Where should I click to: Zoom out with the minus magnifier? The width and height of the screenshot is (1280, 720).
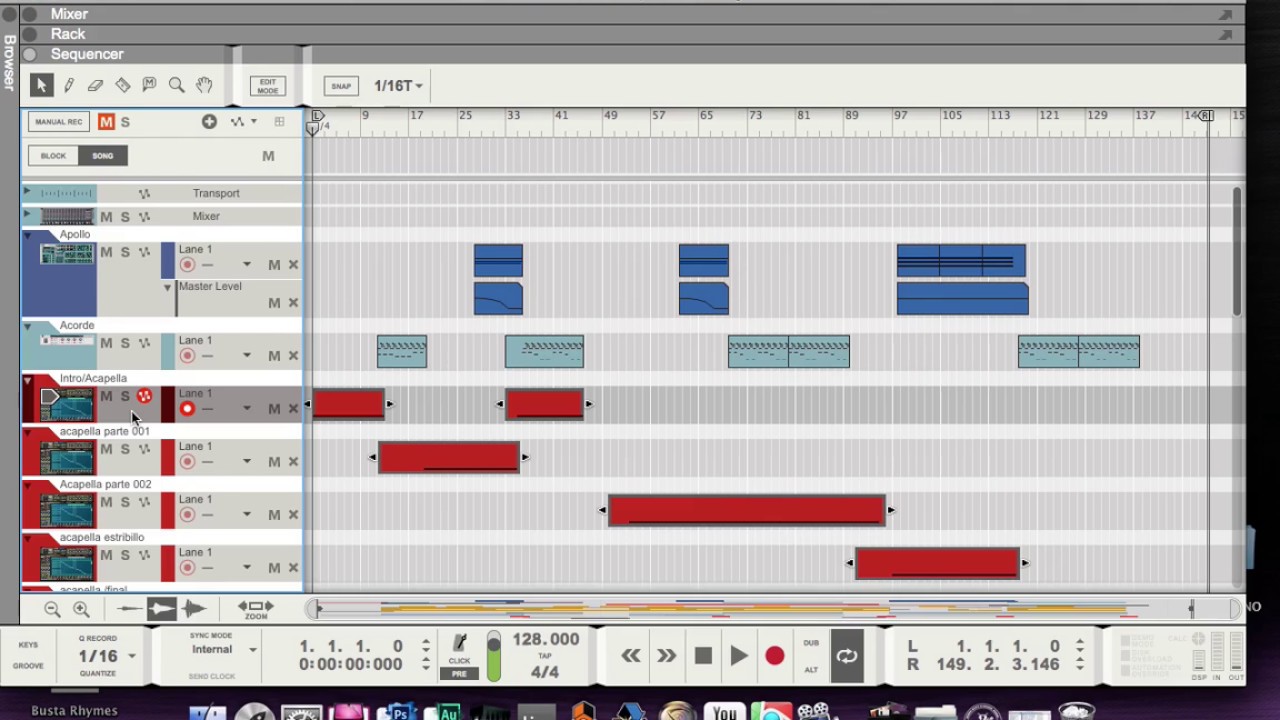[x=53, y=609]
